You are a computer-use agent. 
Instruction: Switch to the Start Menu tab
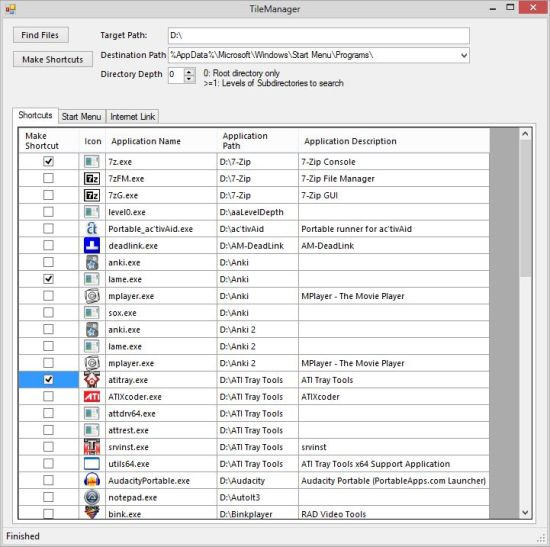click(81, 116)
